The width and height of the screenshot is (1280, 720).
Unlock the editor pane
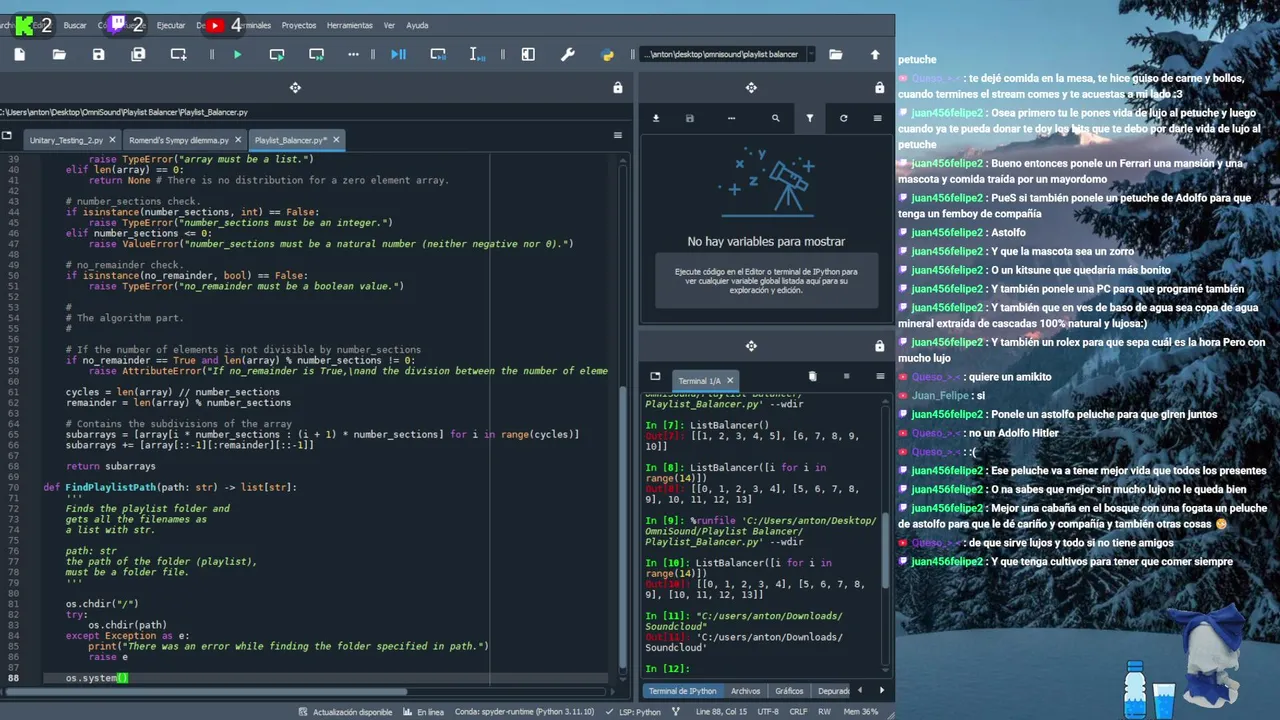pos(618,88)
